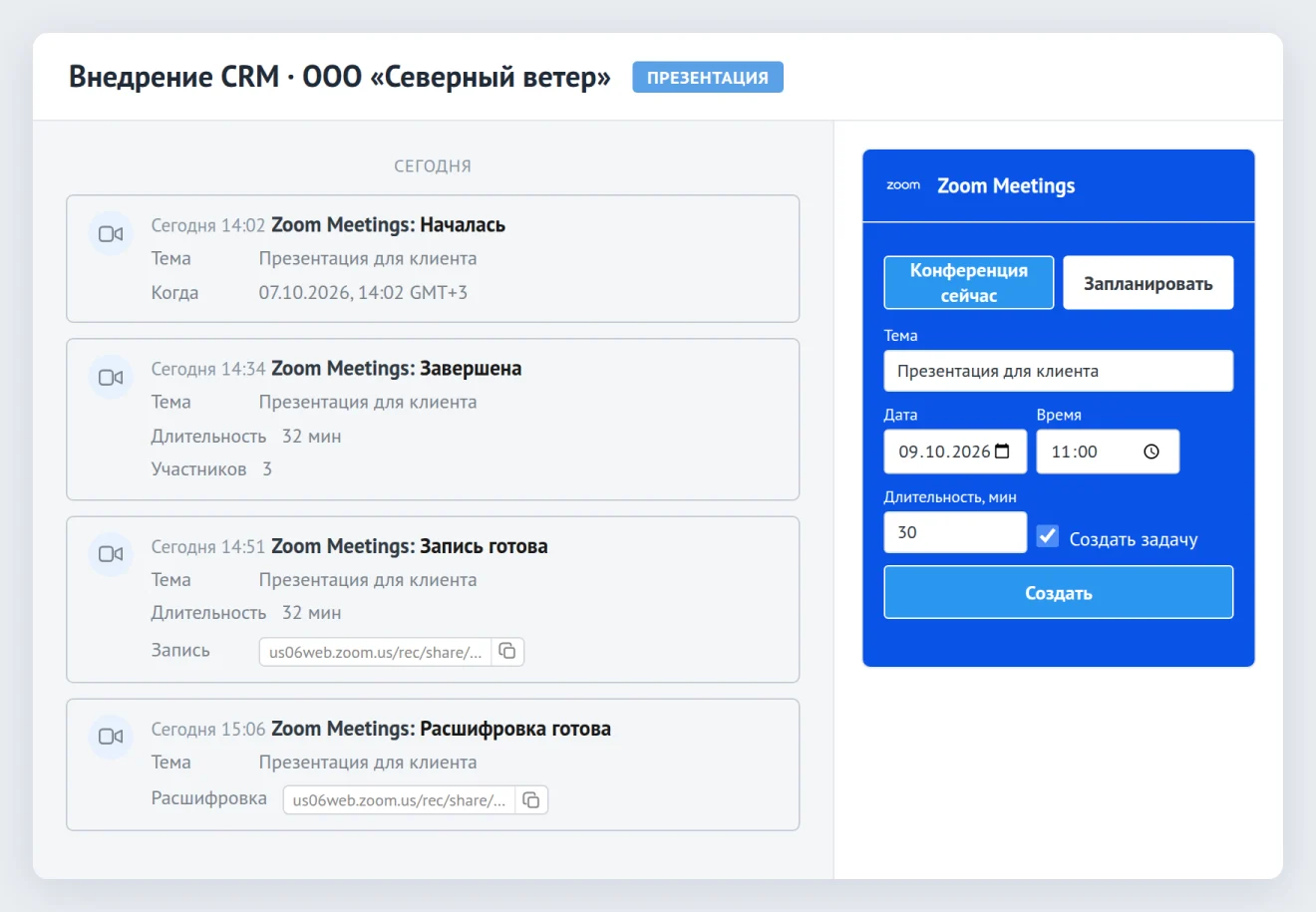Click the 'Zoom Meetings' widget heading
Image resolution: width=1316 pixels, height=912 pixels.
1006,185
